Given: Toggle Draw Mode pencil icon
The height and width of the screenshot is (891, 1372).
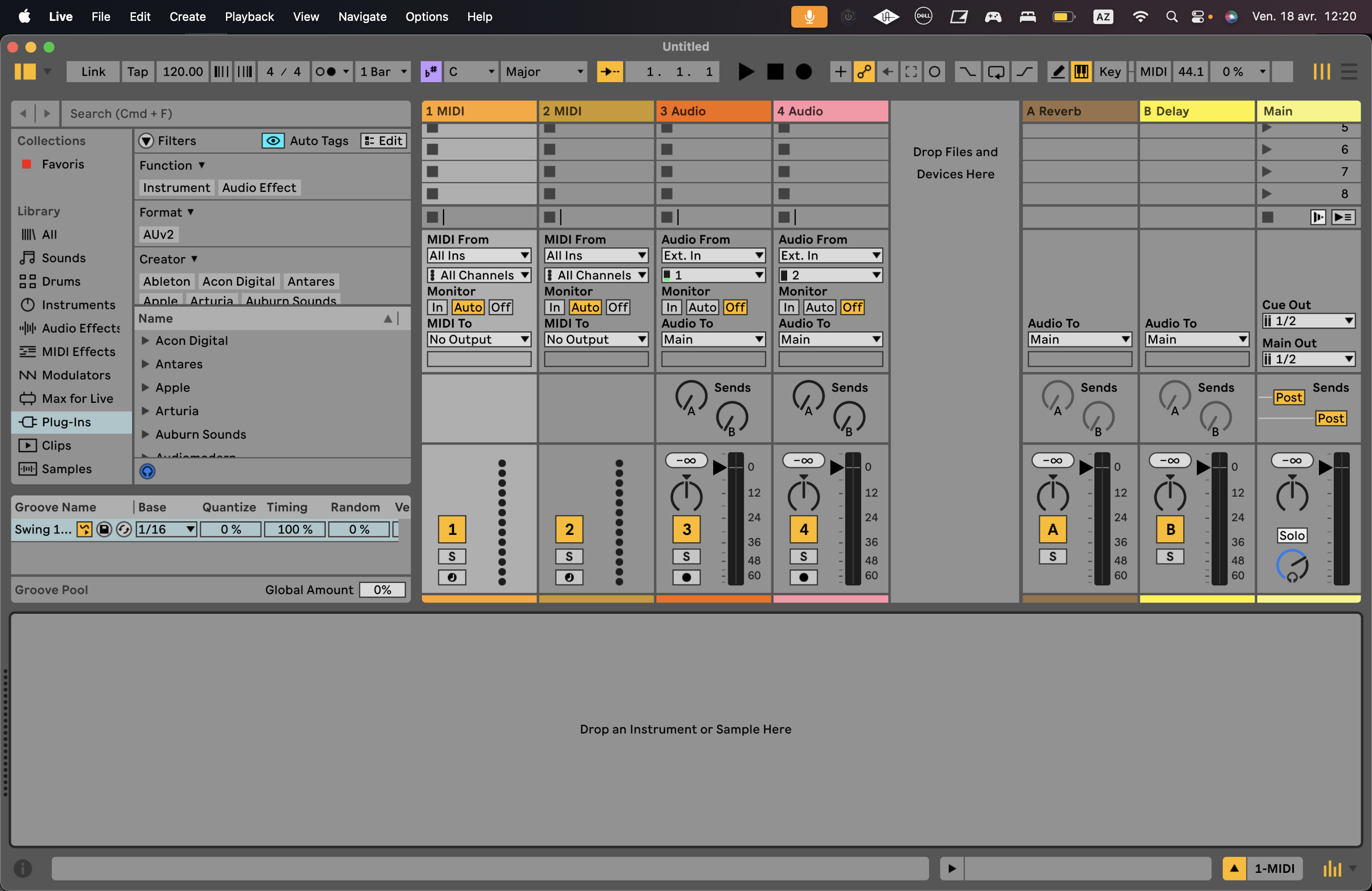Looking at the screenshot, I should 1058,72.
